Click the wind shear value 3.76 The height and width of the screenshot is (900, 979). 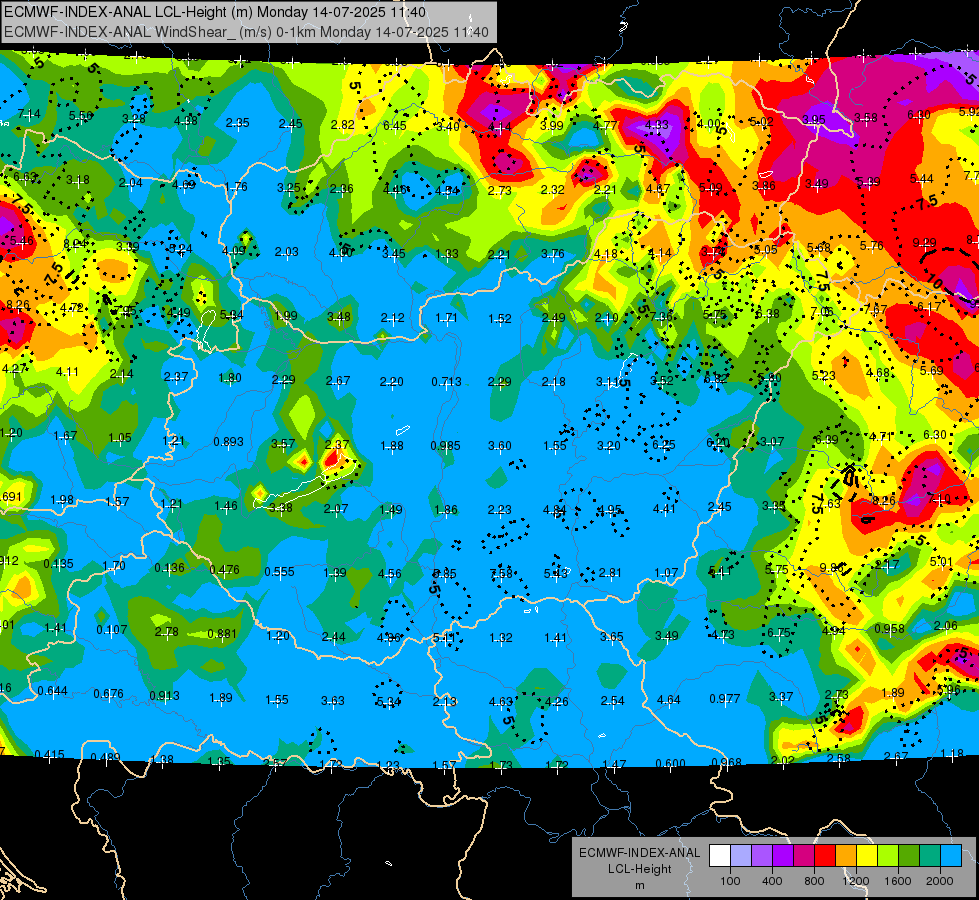553,254
